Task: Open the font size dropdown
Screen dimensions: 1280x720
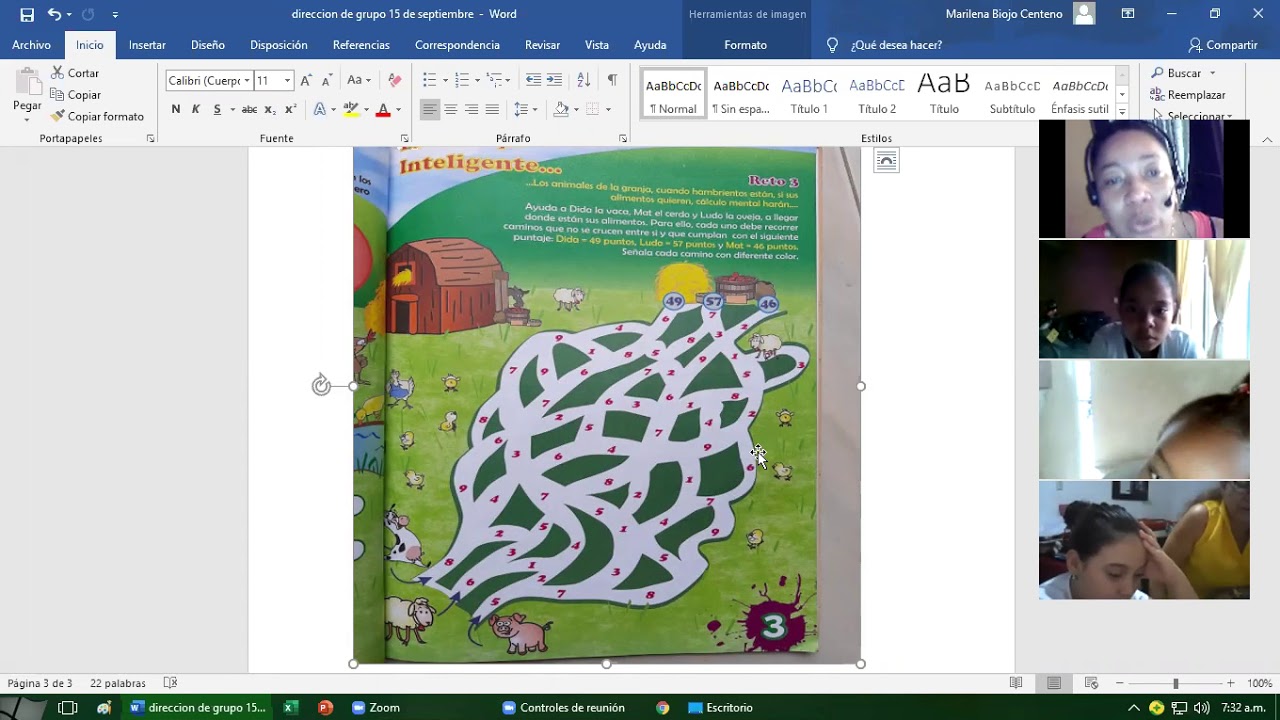Action: [287, 80]
